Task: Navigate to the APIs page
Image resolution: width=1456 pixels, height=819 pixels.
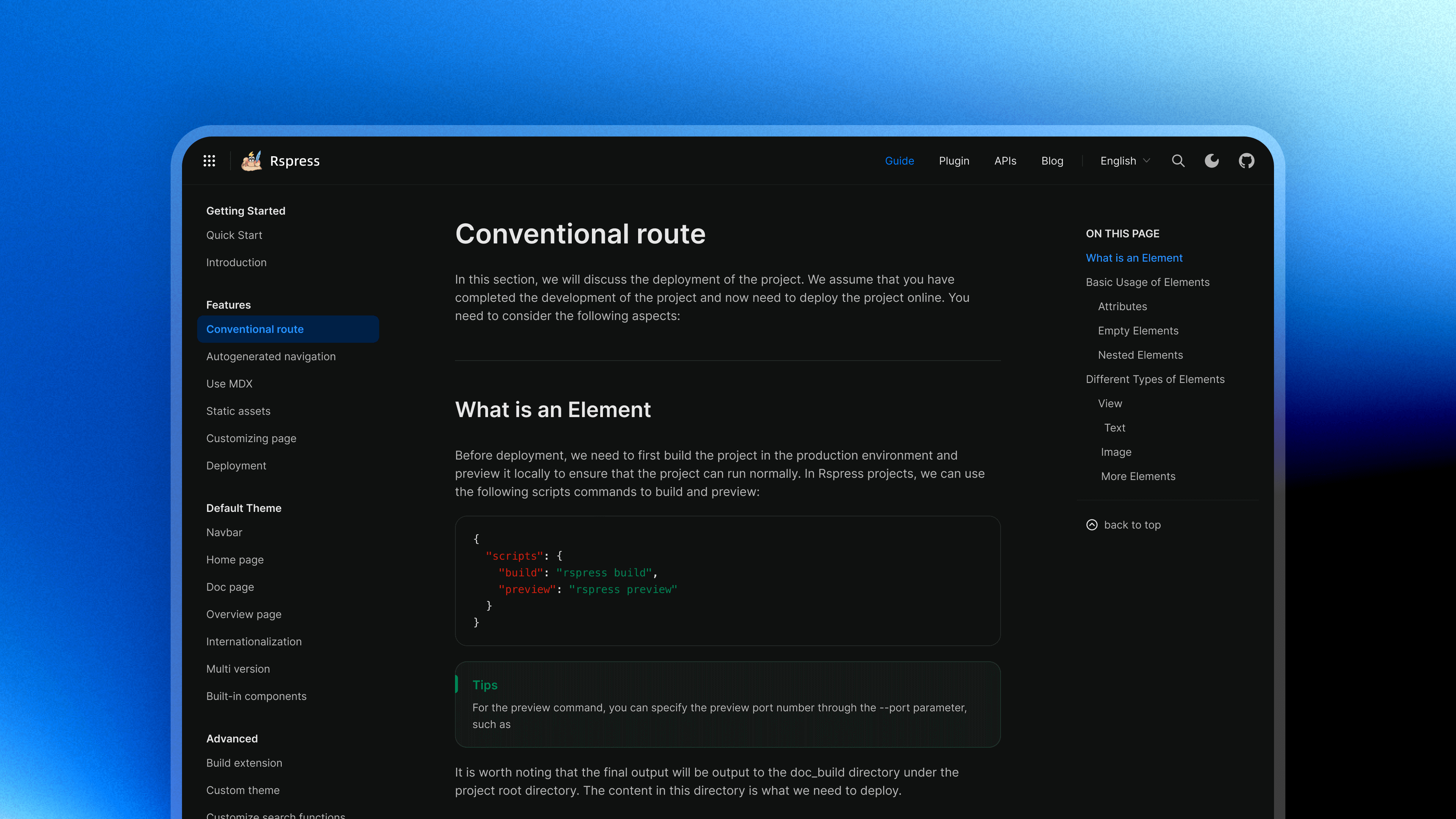Action: (1005, 160)
